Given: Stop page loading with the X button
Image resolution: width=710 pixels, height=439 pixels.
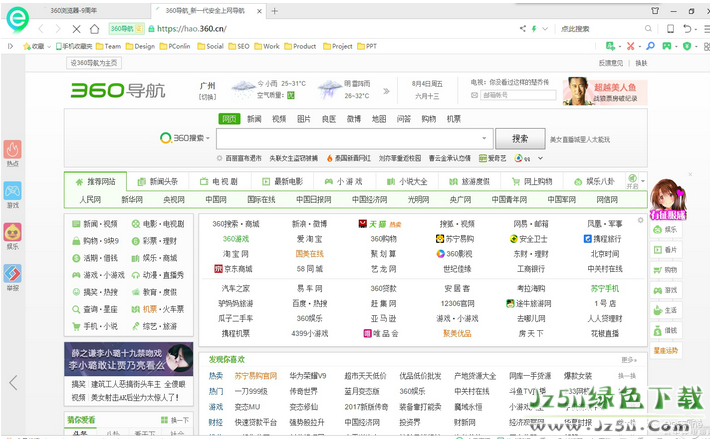Looking at the screenshot, I should point(77,29).
